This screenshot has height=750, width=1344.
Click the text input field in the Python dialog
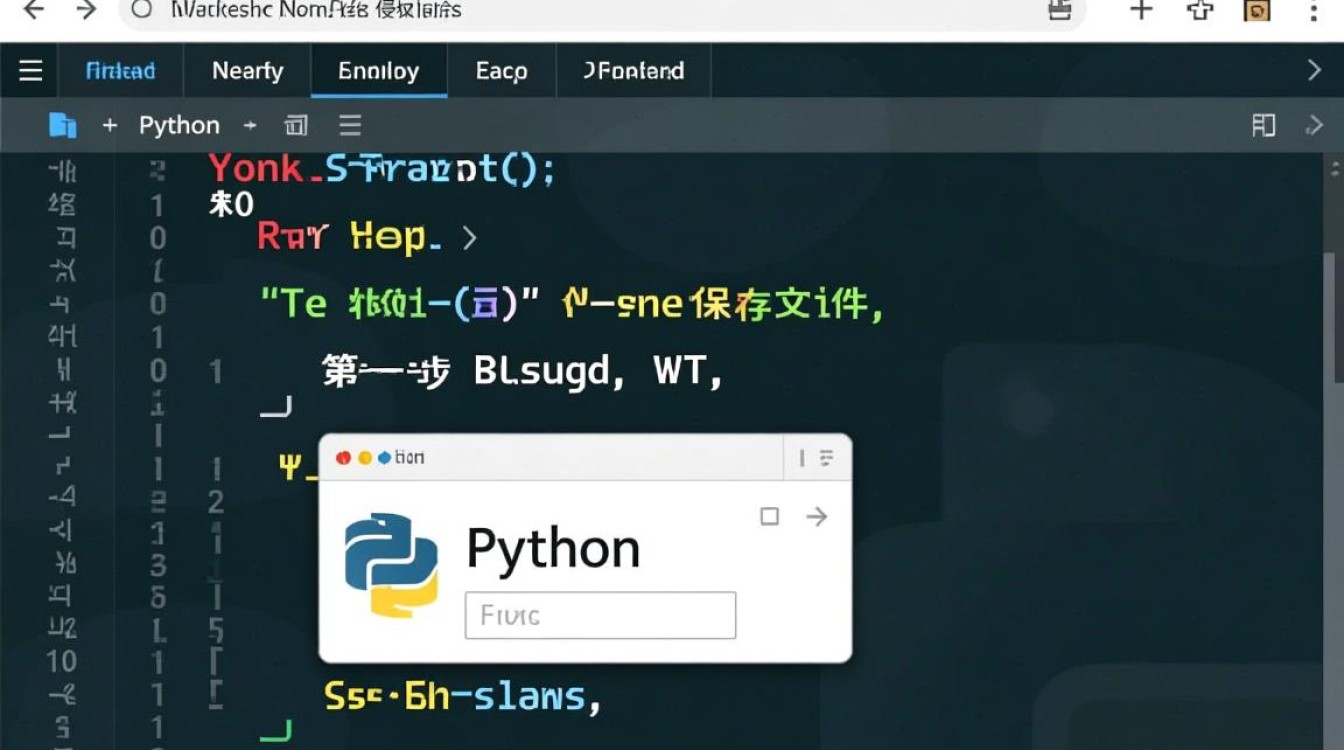(x=599, y=615)
